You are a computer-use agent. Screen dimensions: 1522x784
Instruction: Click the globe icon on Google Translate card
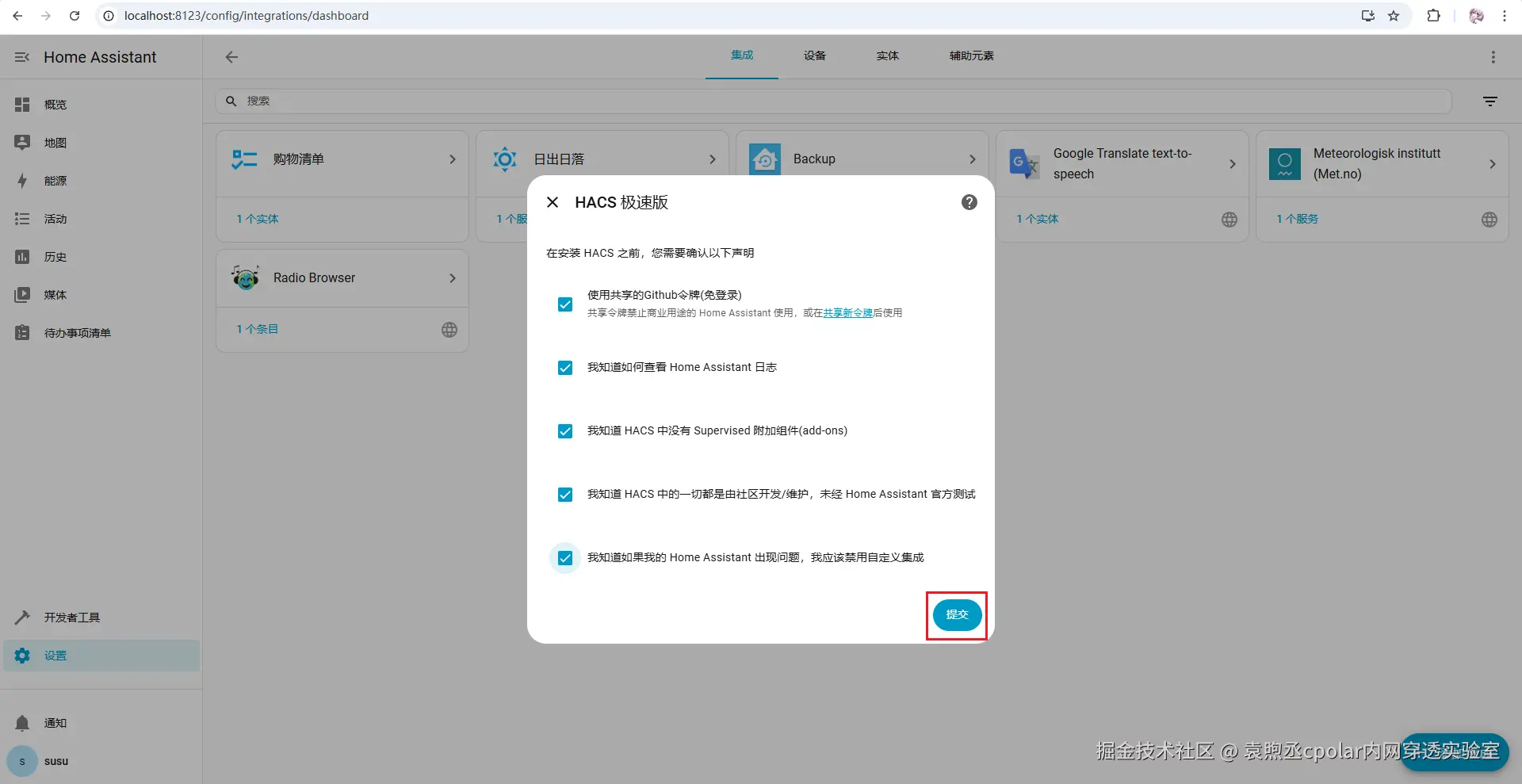[x=1229, y=220]
